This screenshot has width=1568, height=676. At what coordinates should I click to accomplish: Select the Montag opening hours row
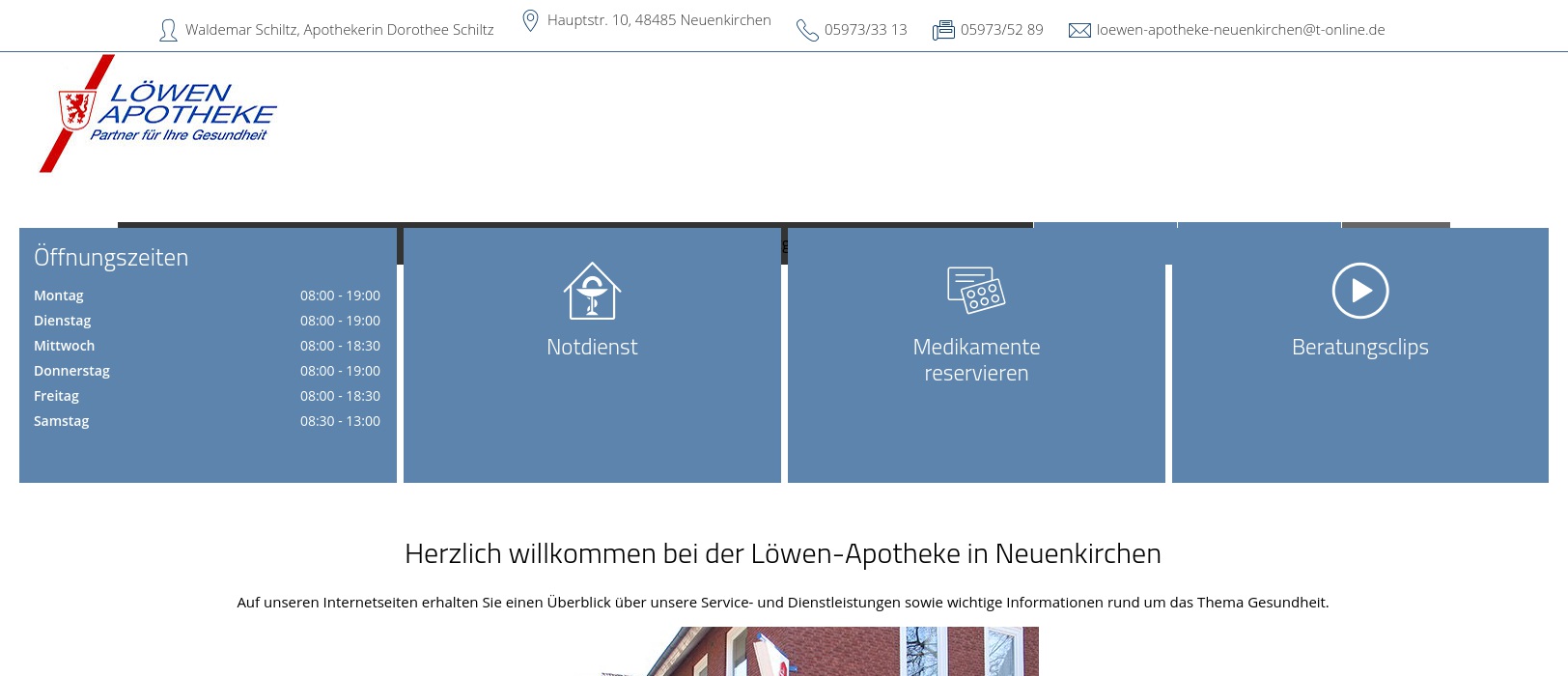(x=207, y=296)
